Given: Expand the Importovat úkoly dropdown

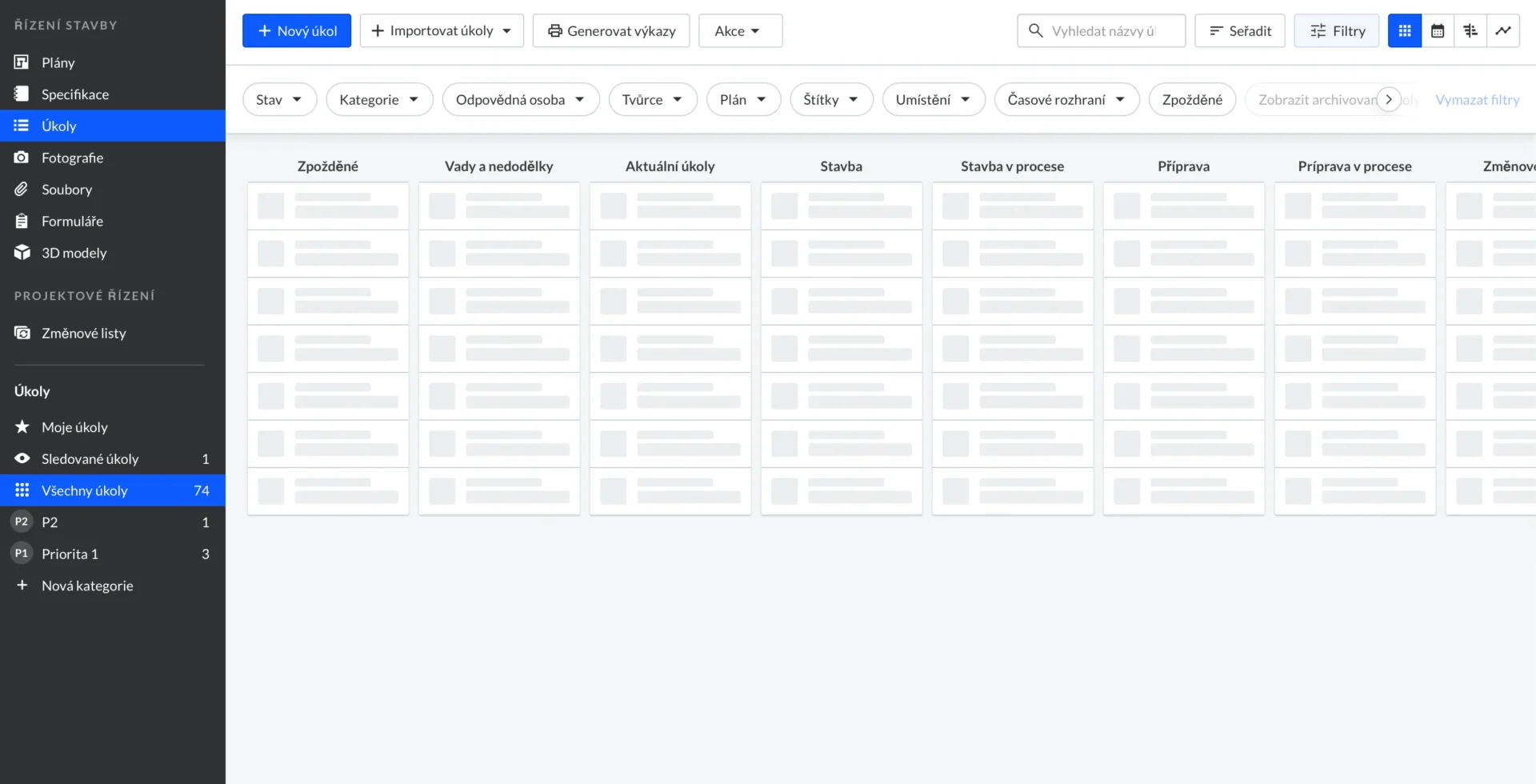Looking at the screenshot, I should click(x=442, y=31).
